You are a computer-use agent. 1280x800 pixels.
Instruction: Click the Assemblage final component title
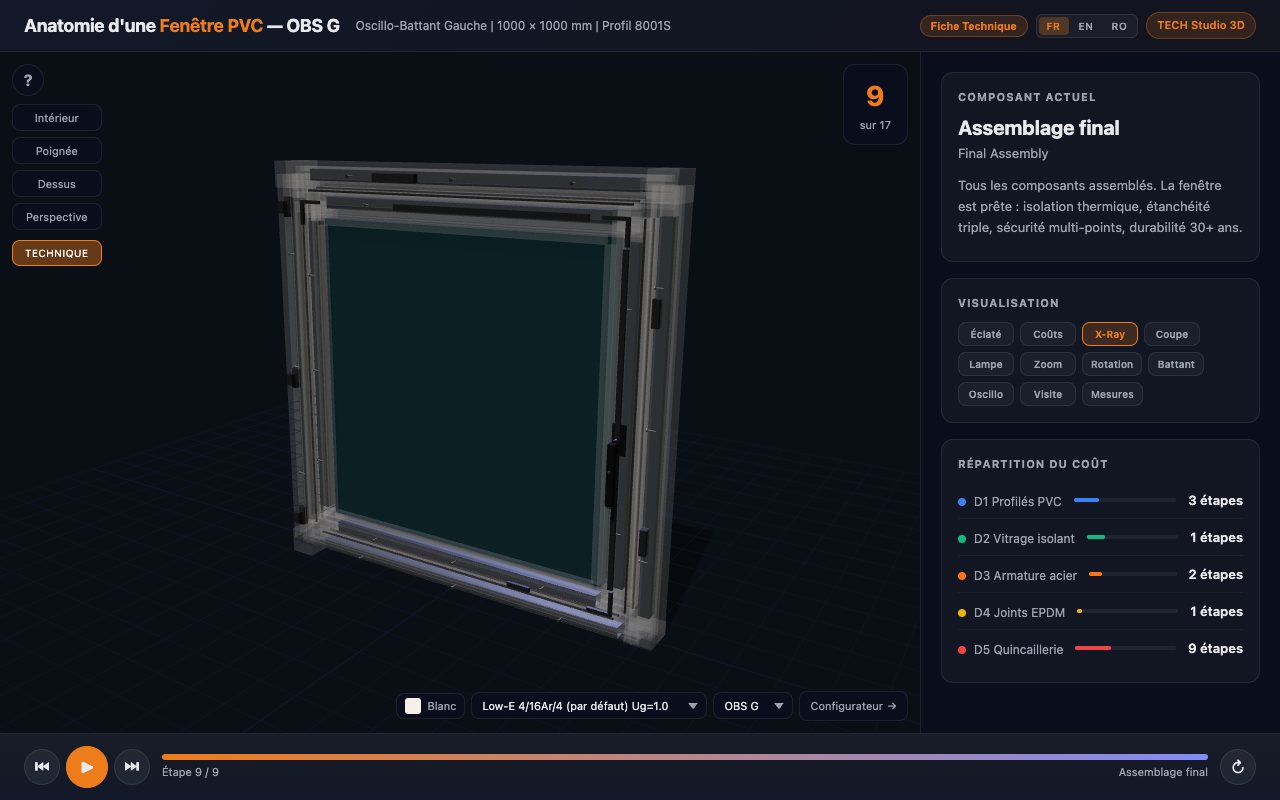coord(1039,128)
